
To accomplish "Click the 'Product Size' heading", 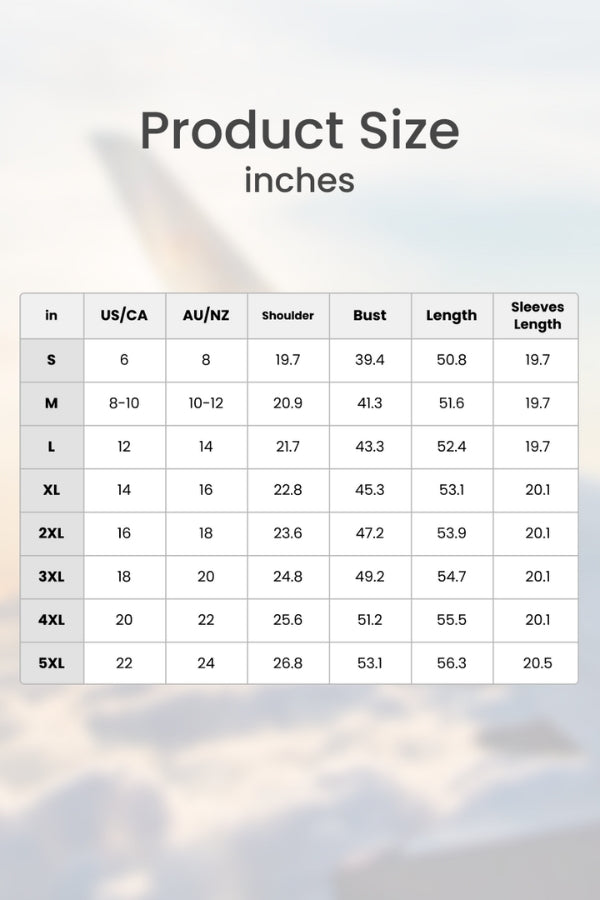I will pyautogui.click(x=299, y=130).
